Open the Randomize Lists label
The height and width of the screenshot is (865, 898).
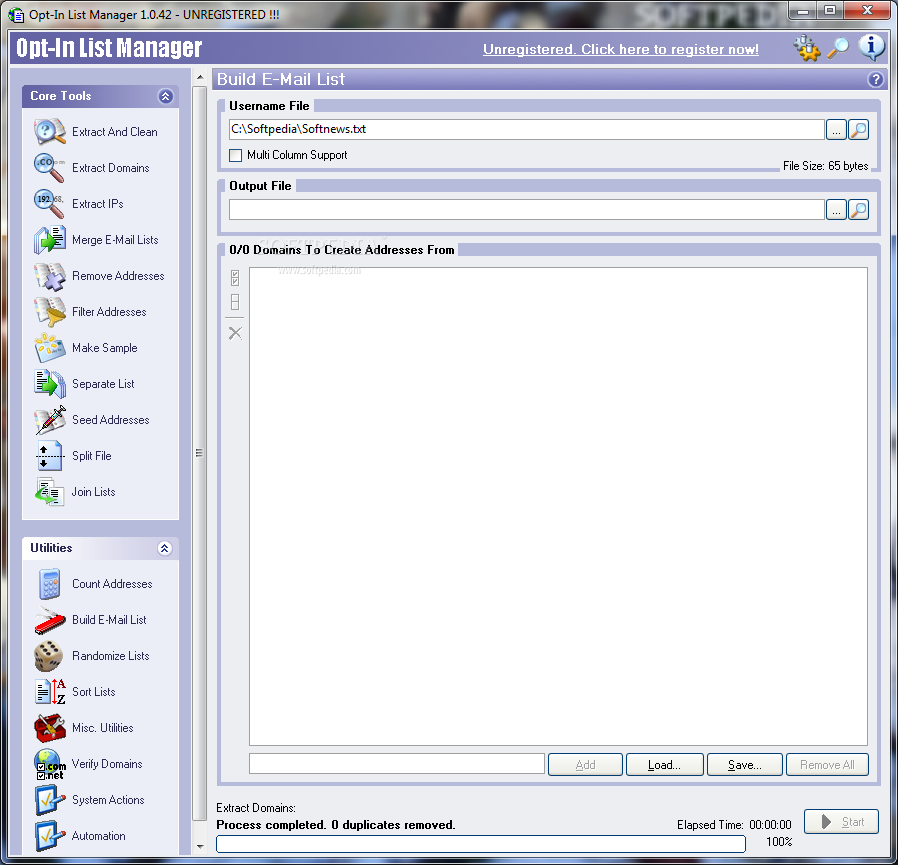point(111,656)
